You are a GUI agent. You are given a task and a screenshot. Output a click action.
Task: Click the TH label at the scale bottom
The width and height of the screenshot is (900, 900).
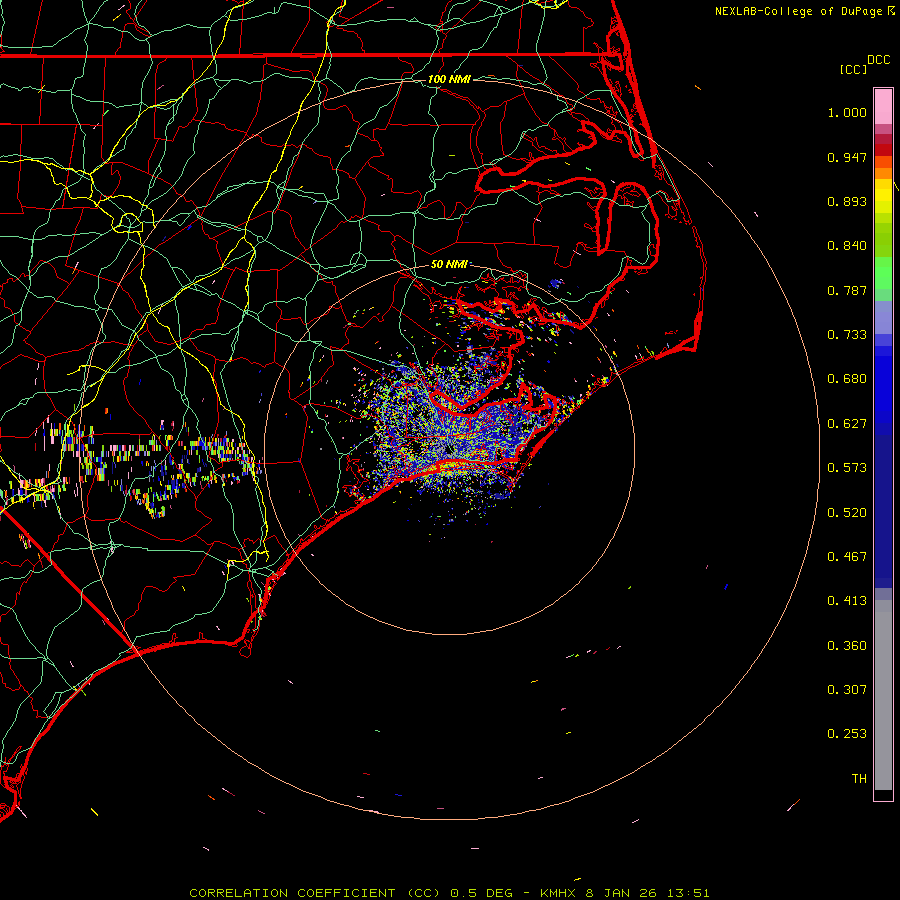(858, 778)
